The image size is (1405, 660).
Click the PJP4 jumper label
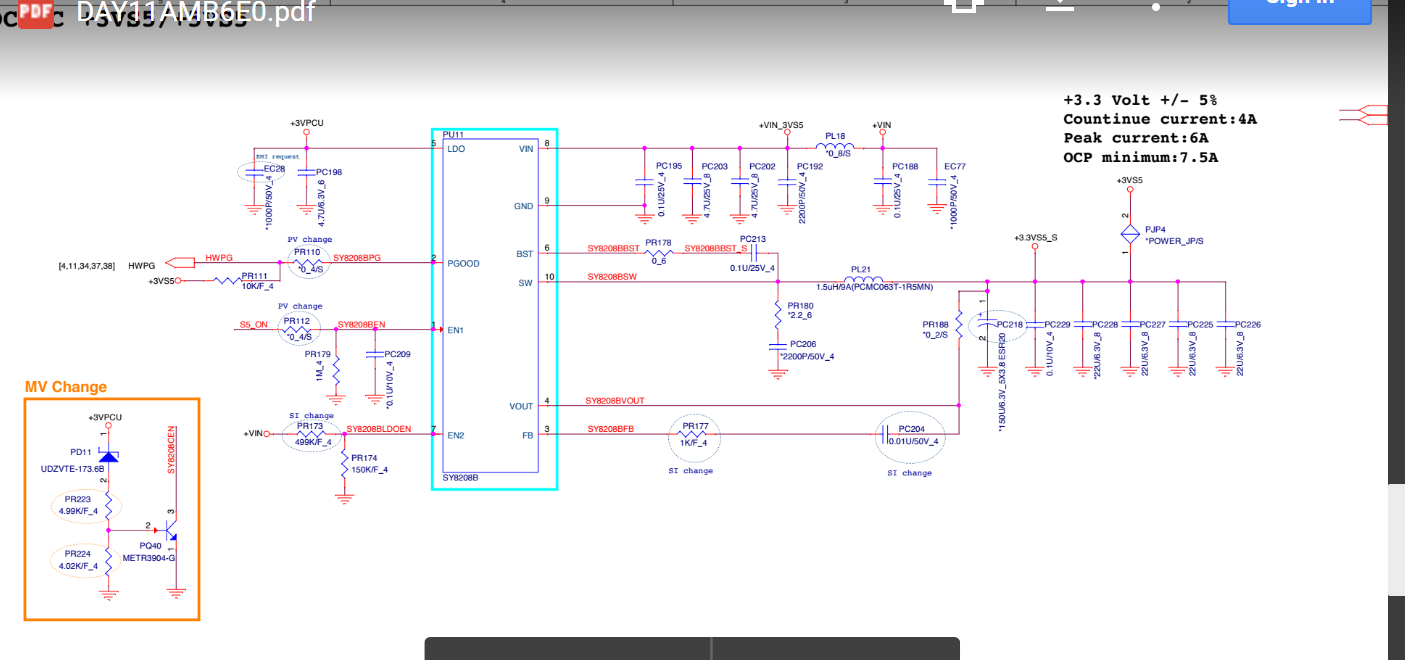[1154, 228]
